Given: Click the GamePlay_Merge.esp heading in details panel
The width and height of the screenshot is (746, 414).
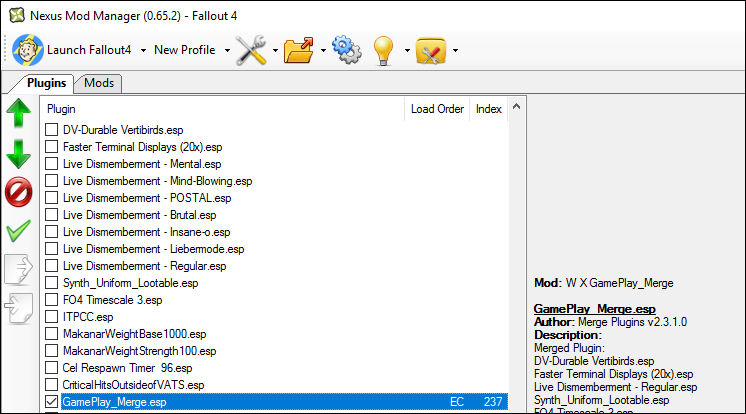Looking at the screenshot, I should coord(595,309).
